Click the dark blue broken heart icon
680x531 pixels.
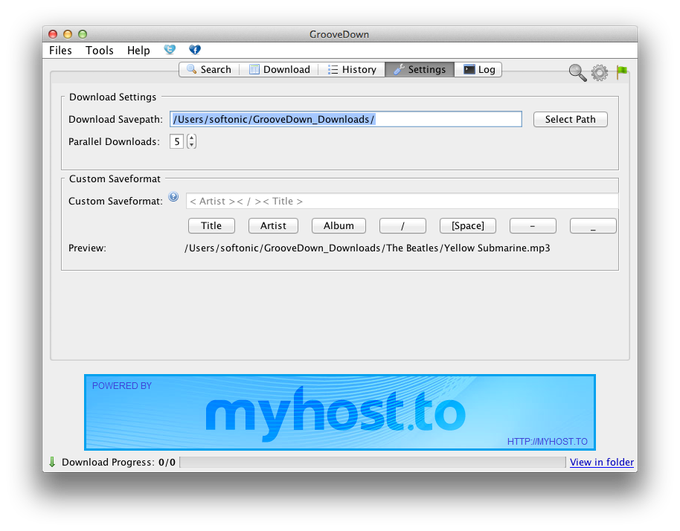point(195,49)
